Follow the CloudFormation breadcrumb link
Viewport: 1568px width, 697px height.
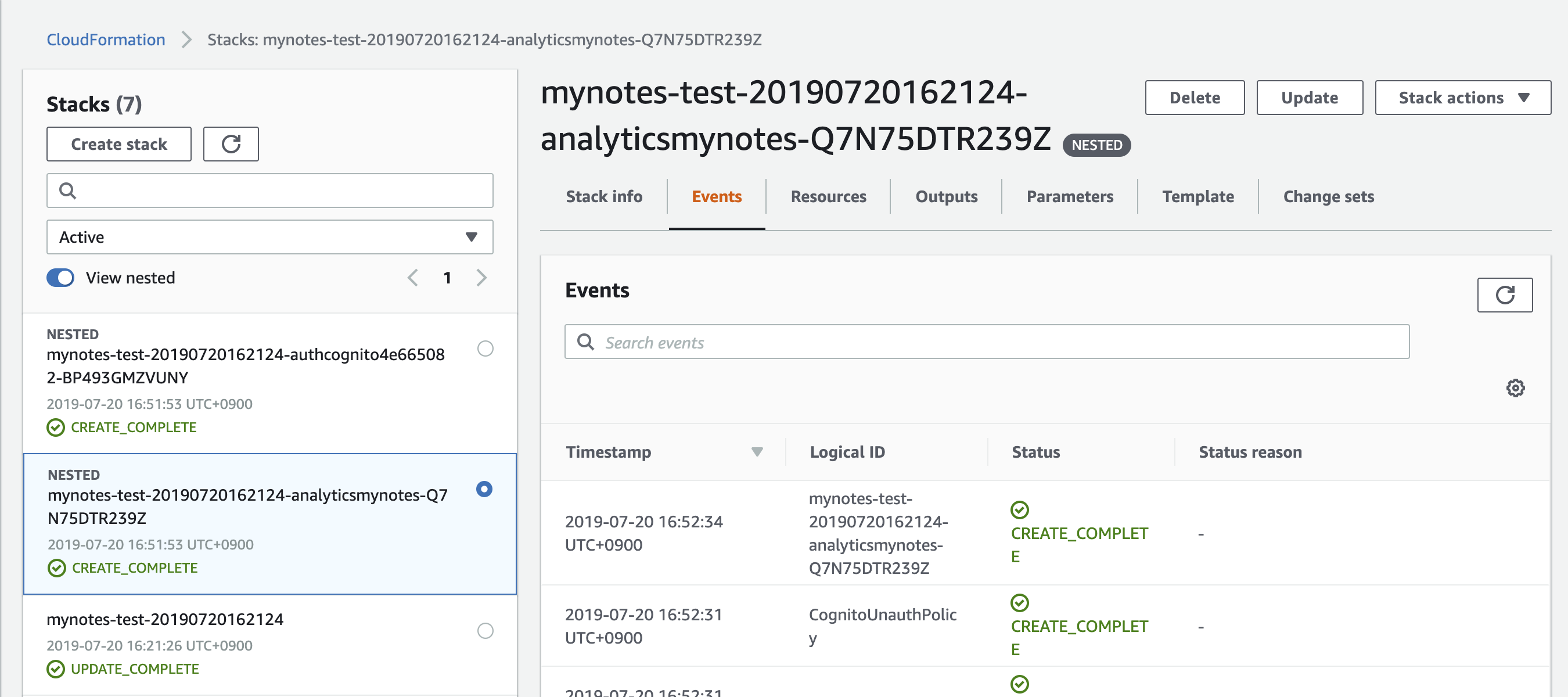point(106,40)
